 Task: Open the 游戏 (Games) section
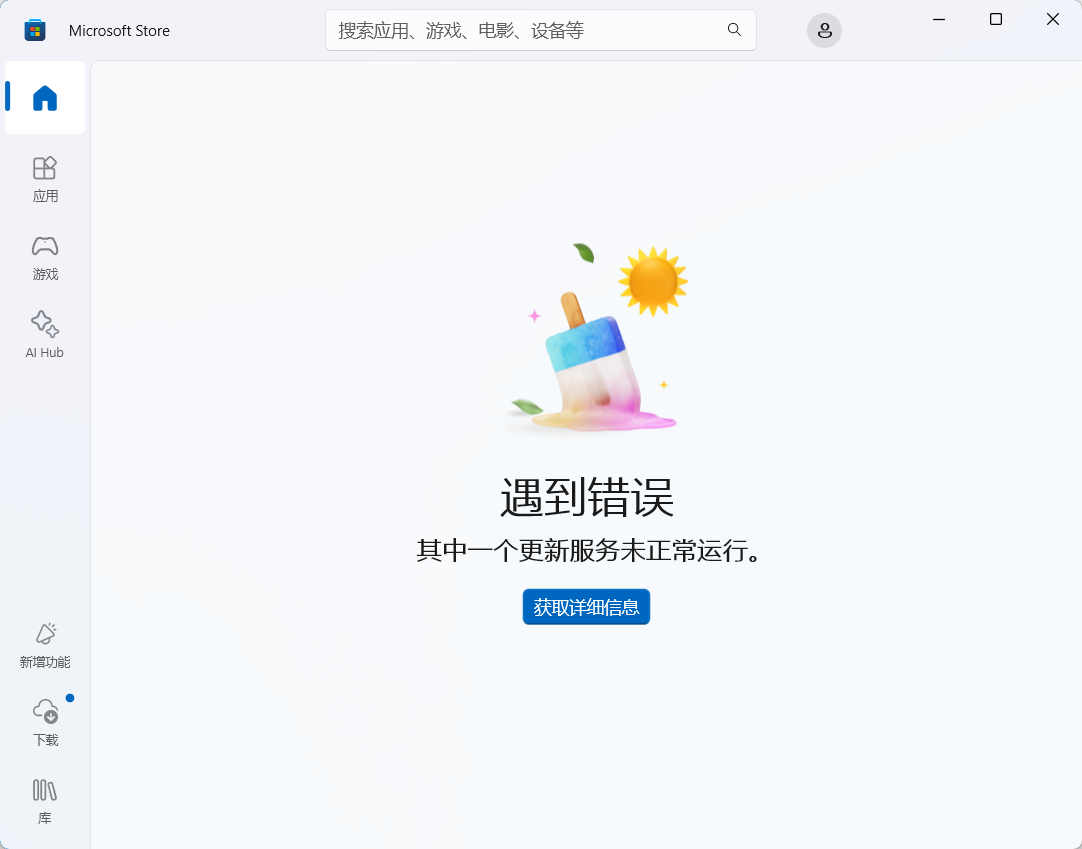(44, 258)
